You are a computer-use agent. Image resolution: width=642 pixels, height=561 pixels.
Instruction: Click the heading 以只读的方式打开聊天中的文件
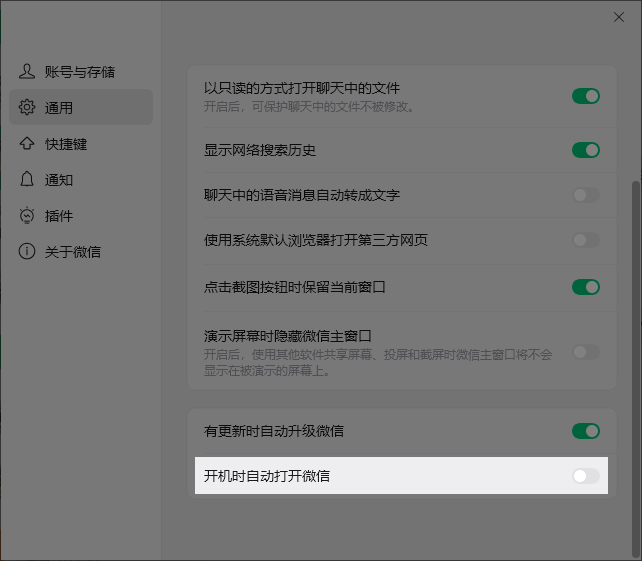pos(302,88)
